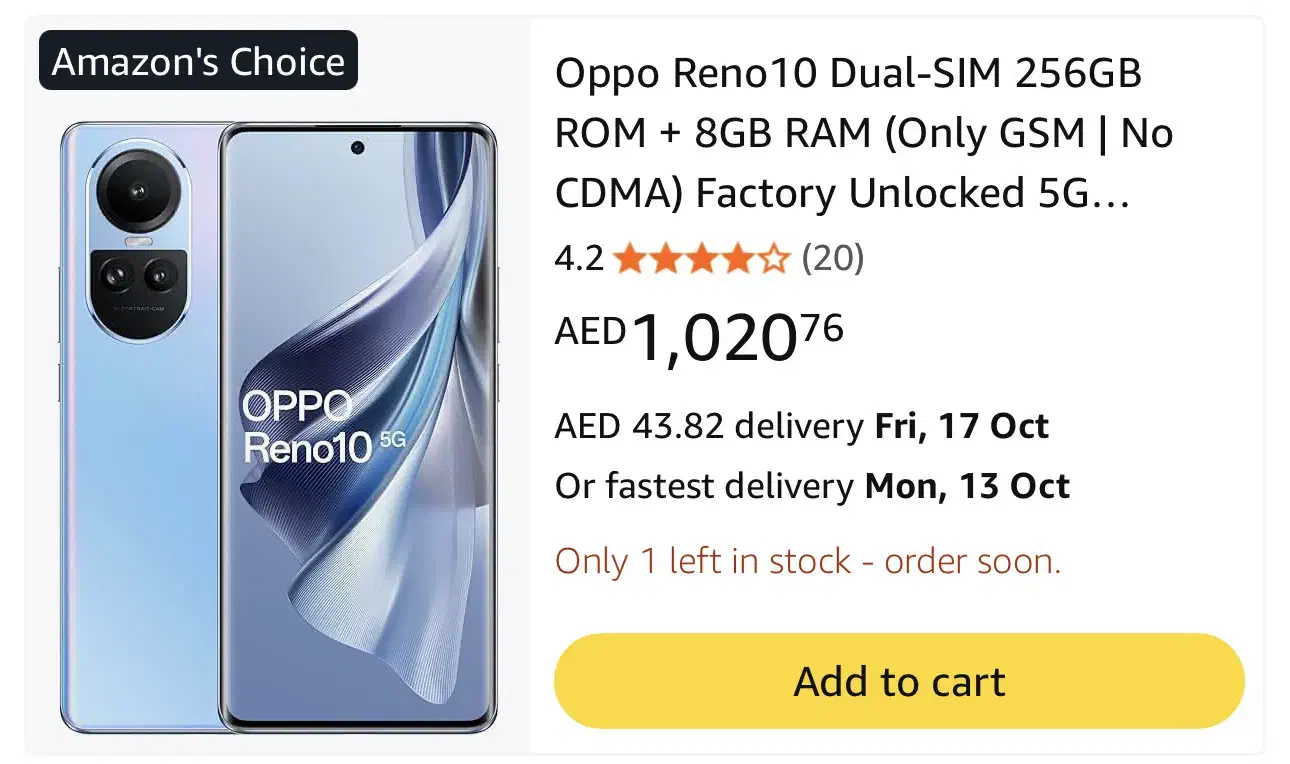The width and height of the screenshot is (1290, 764).
Task: Click the 4.2 rating score
Action: (x=579, y=260)
